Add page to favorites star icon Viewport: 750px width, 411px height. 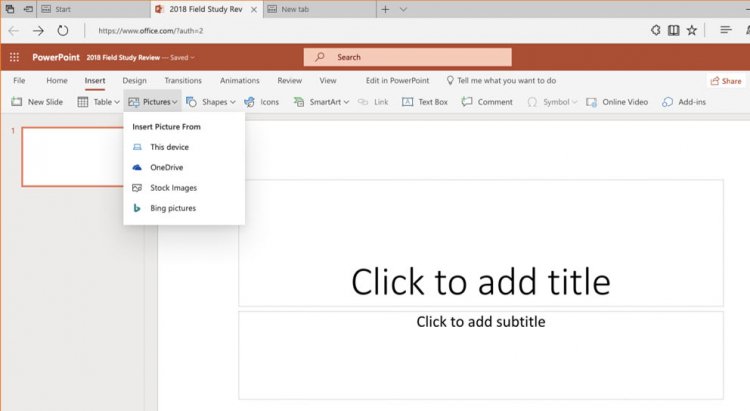coord(692,31)
